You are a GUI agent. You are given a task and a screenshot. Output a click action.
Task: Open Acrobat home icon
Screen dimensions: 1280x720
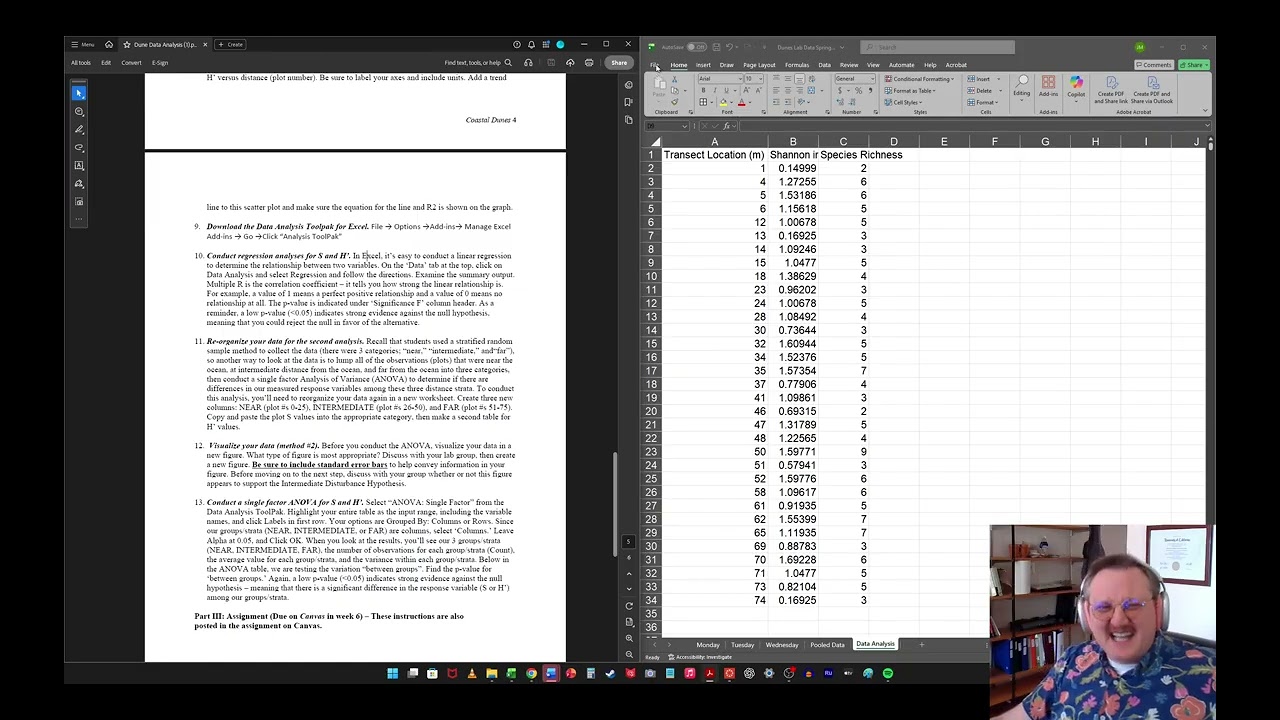(109, 44)
